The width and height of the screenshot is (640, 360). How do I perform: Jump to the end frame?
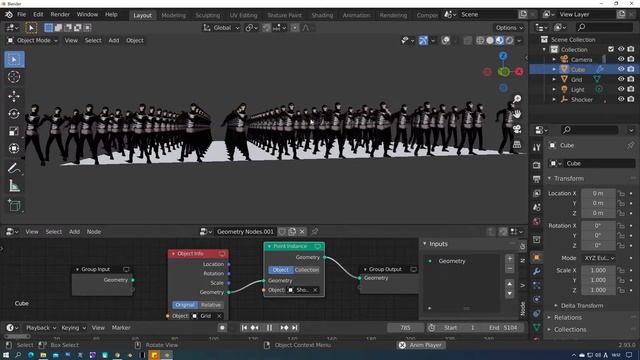pos(295,328)
